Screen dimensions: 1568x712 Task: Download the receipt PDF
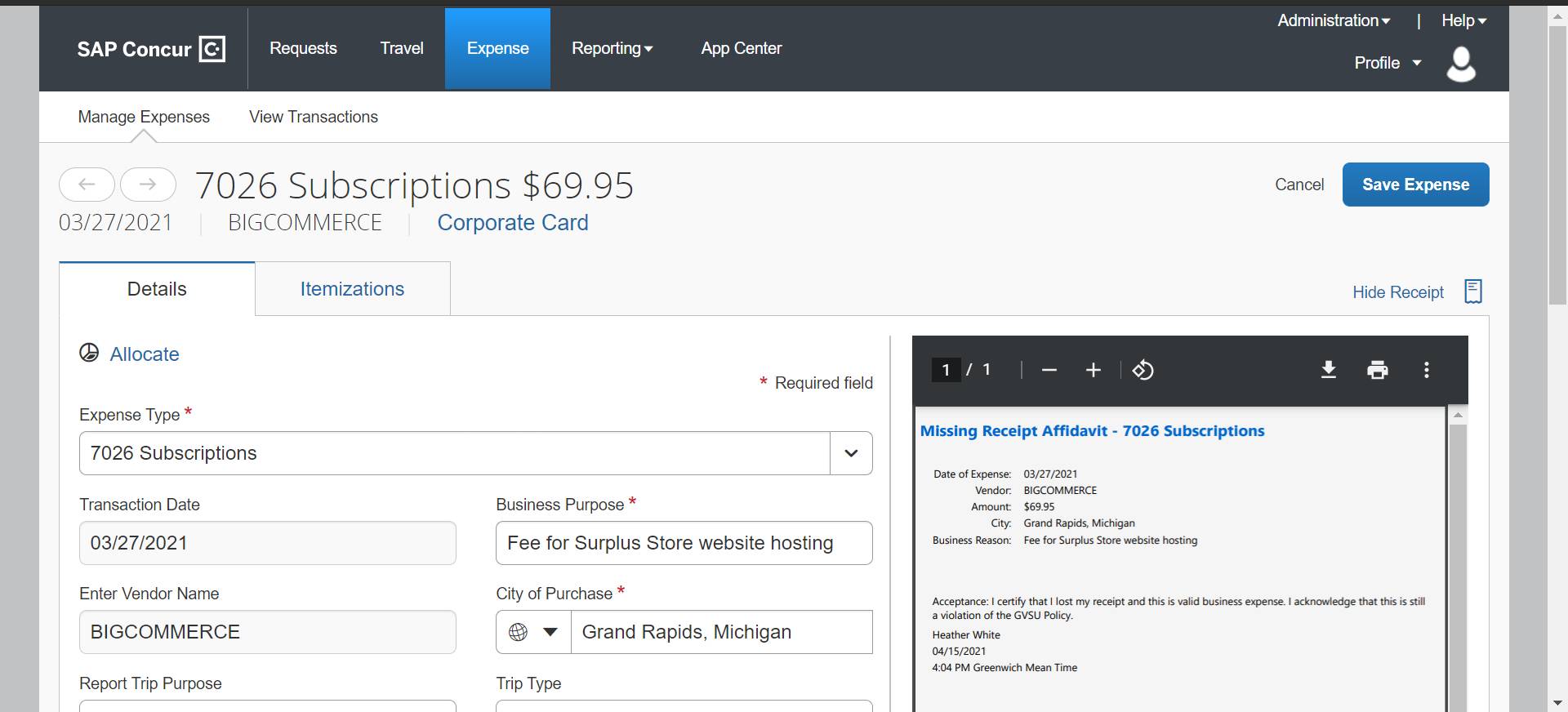click(x=1329, y=370)
